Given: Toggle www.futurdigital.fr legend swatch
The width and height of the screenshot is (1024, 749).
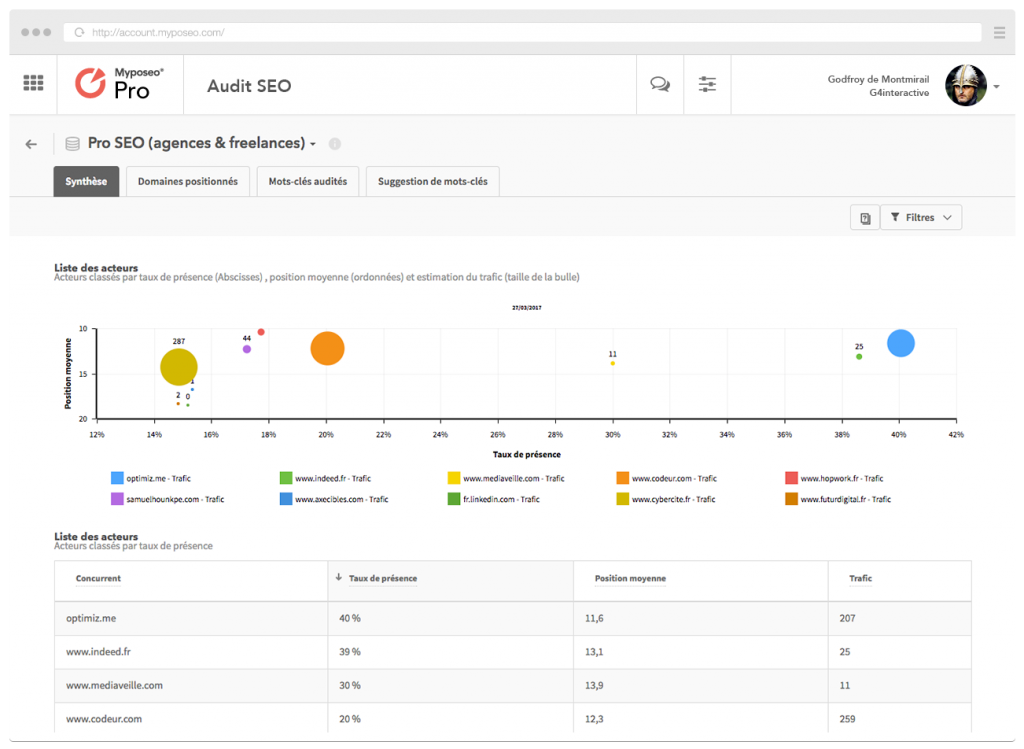Looking at the screenshot, I should click(x=791, y=499).
